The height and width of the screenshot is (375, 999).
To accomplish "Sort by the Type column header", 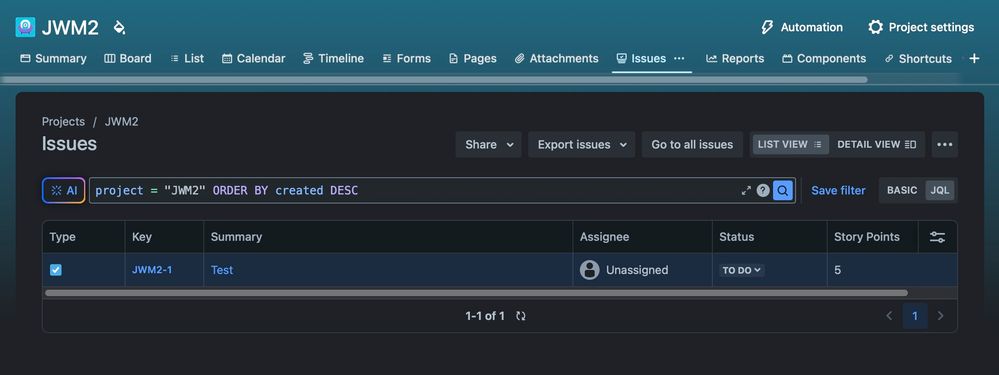I will pos(62,237).
